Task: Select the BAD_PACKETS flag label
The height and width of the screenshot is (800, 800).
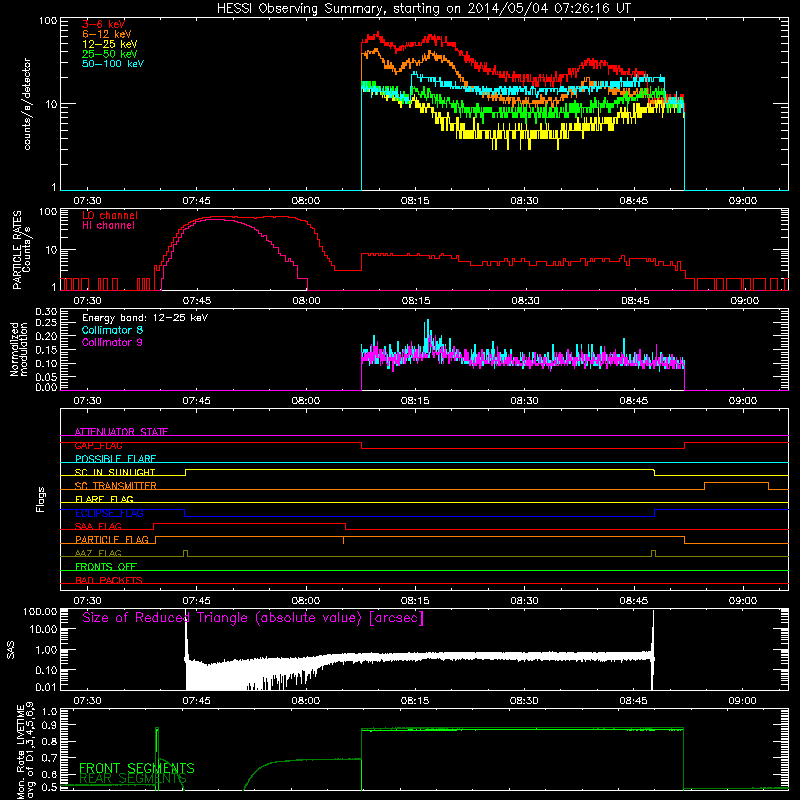Action: (109, 580)
